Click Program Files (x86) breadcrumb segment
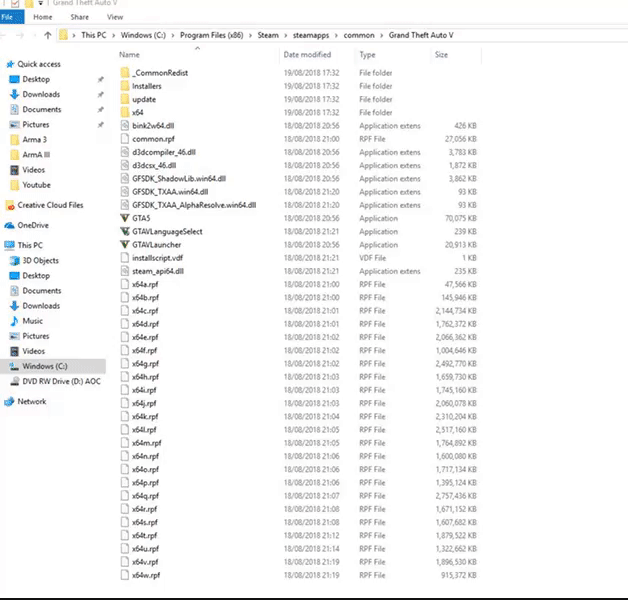Image resolution: width=628 pixels, height=600 pixels. (x=211, y=35)
